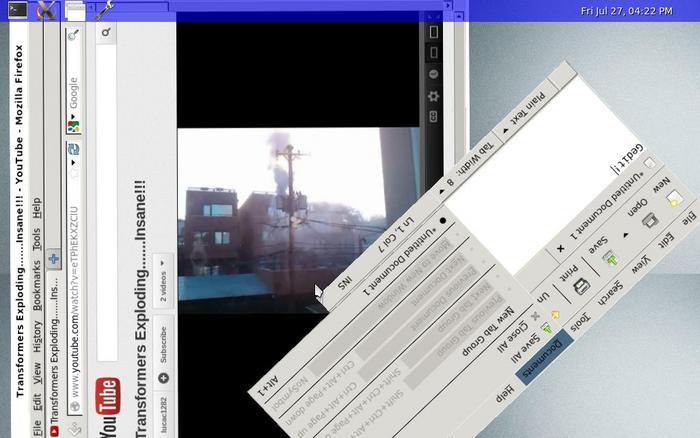Click the search magnifier in Google search box
The image size is (700, 438).
[73, 35]
